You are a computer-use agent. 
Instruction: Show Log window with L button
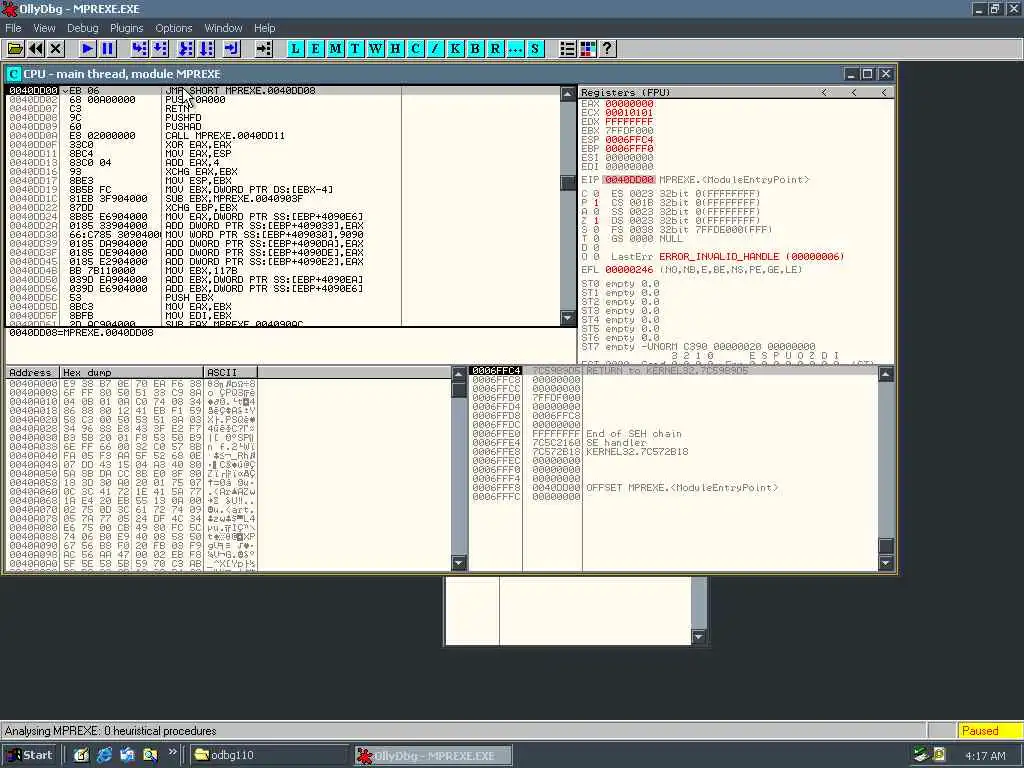click(x=295, y=48)
